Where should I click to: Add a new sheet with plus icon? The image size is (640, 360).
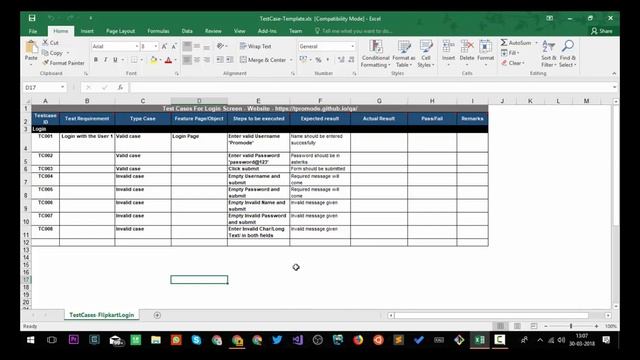[x=157, y=315]
